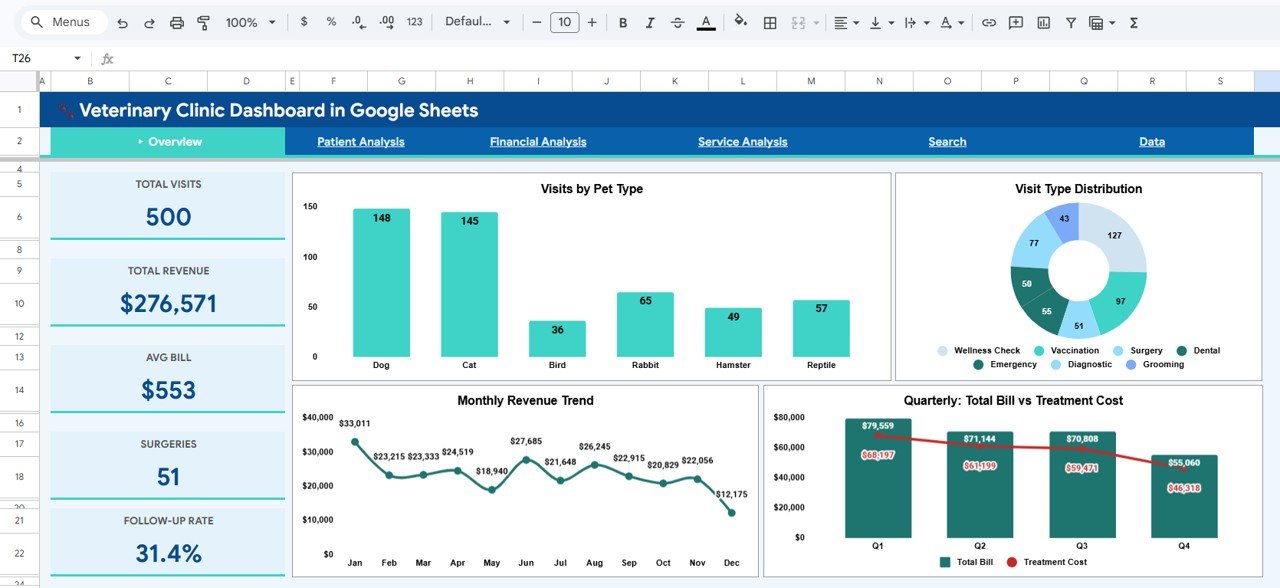Image resolution: width=1280 pixels, height=588 pixels.
Task: Toggle bold formatting on
Action: tap(623, 22)
